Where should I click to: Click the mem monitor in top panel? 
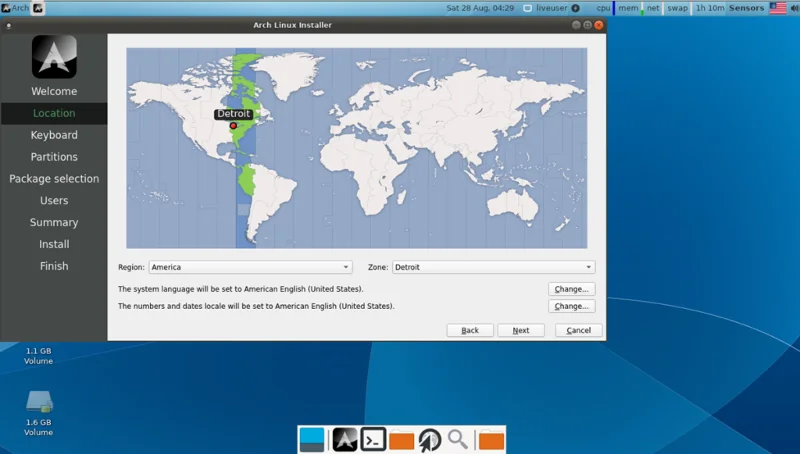point(629,8)
